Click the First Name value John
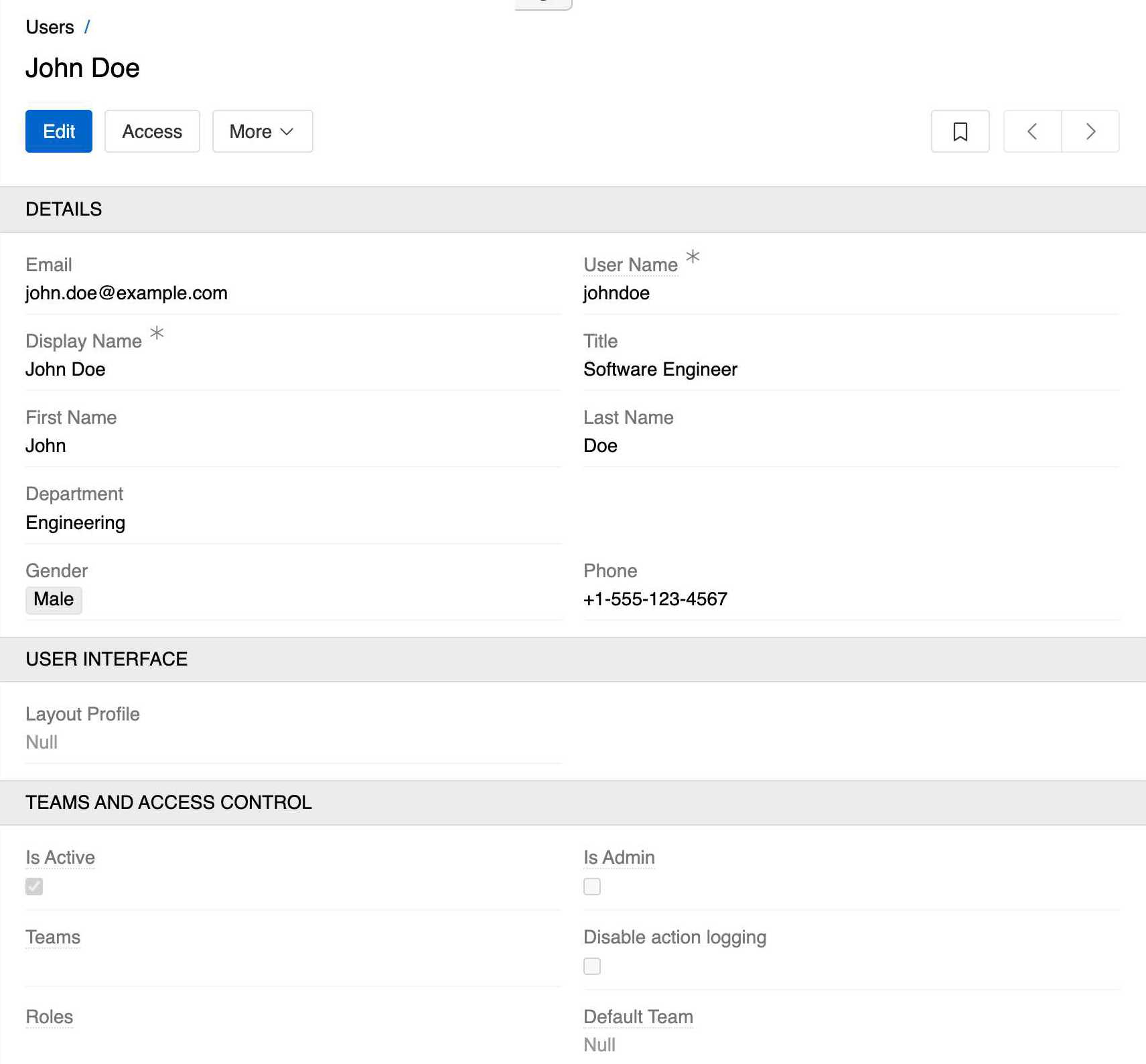This screenshot has width=1146, height=1064. pos(46,446)
